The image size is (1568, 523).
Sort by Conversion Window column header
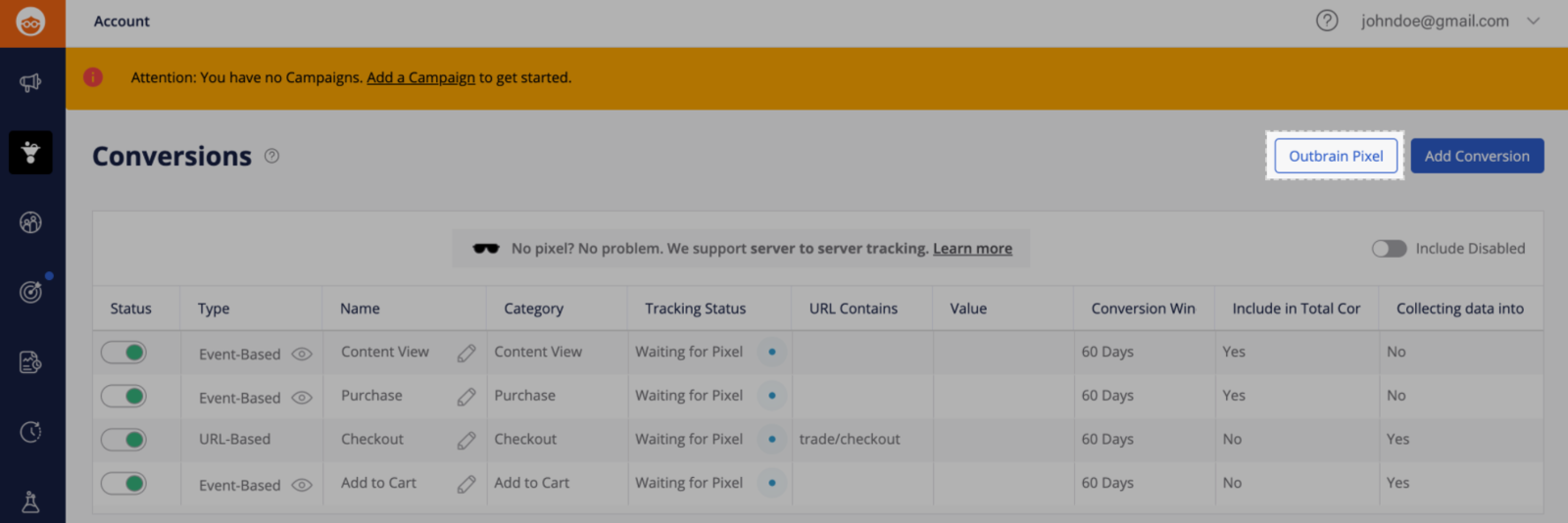[1143, 309]
